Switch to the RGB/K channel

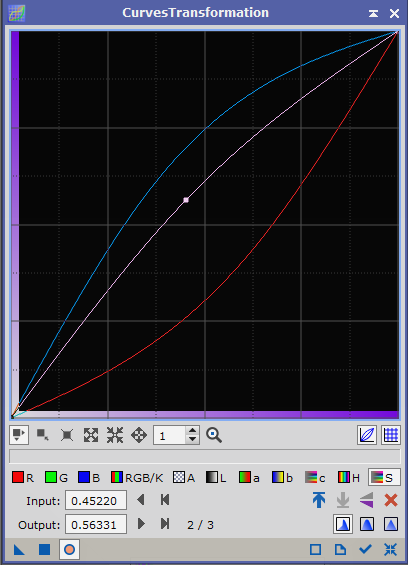pyautogui.click(x=137, y=477)
